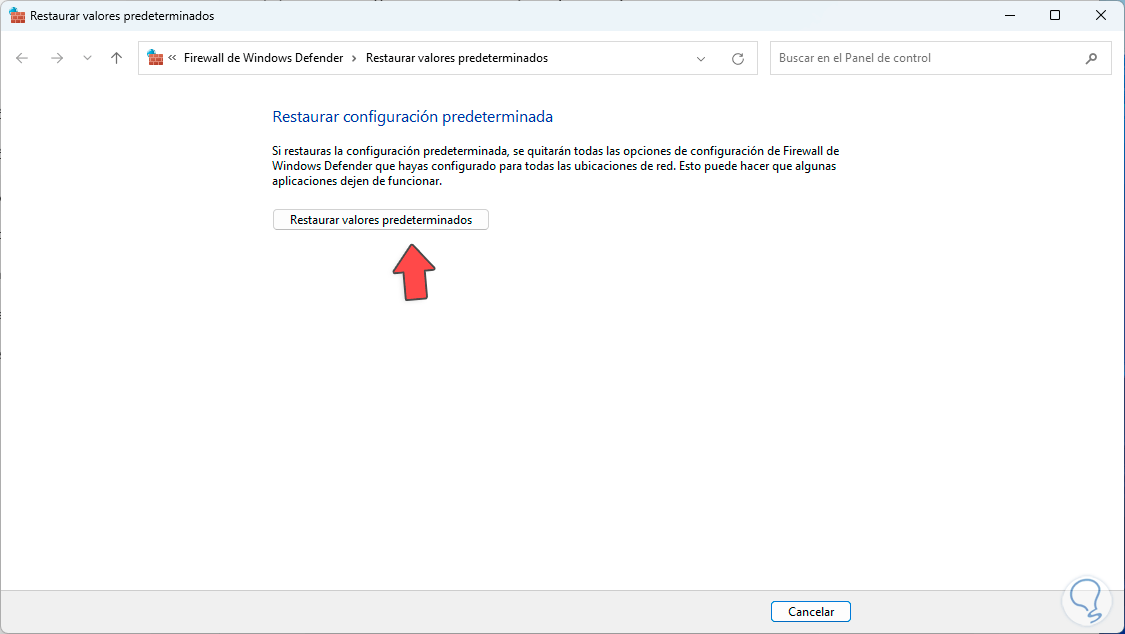
Task: Click the Back navigation arrow
Action: point(22,58)
